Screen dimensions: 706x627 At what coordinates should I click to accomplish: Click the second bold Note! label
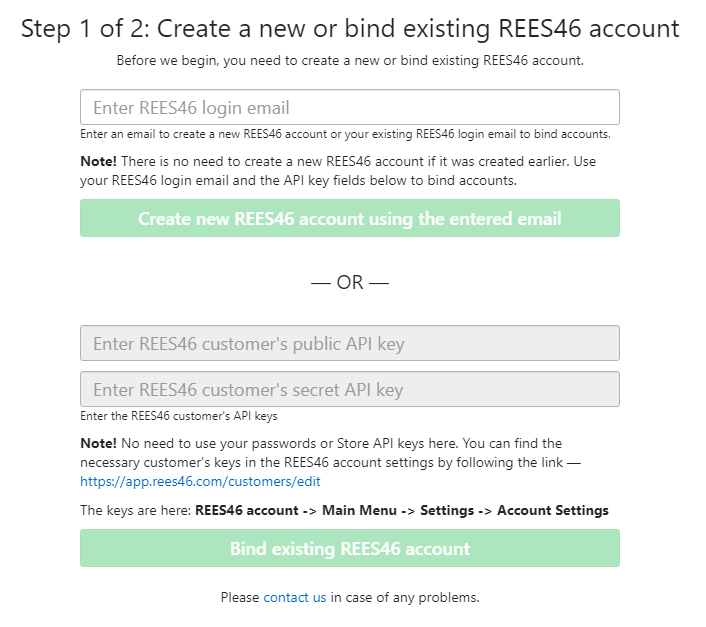click(x=98, y=443)
